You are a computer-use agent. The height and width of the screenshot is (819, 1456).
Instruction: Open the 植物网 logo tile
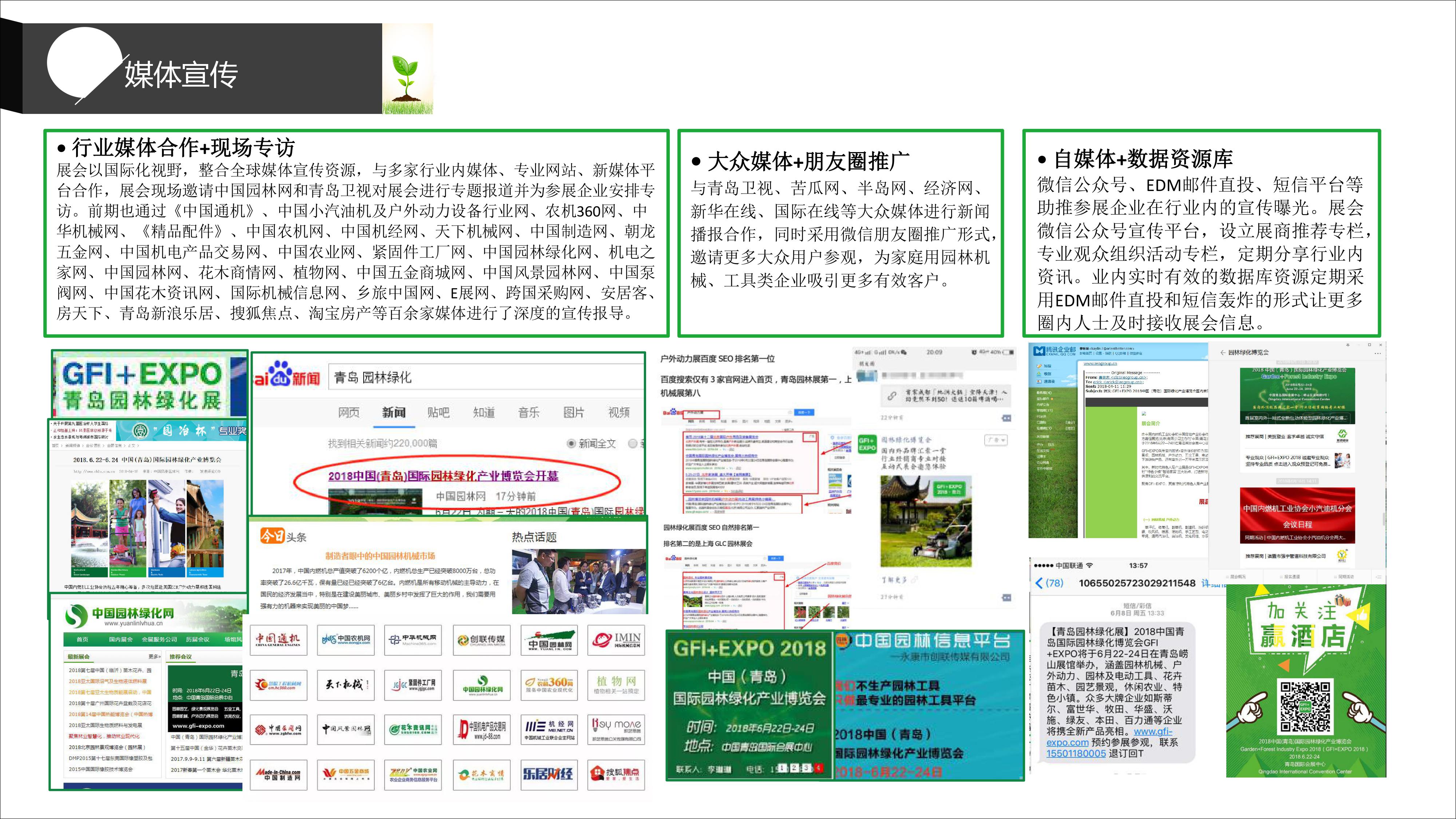616,685
